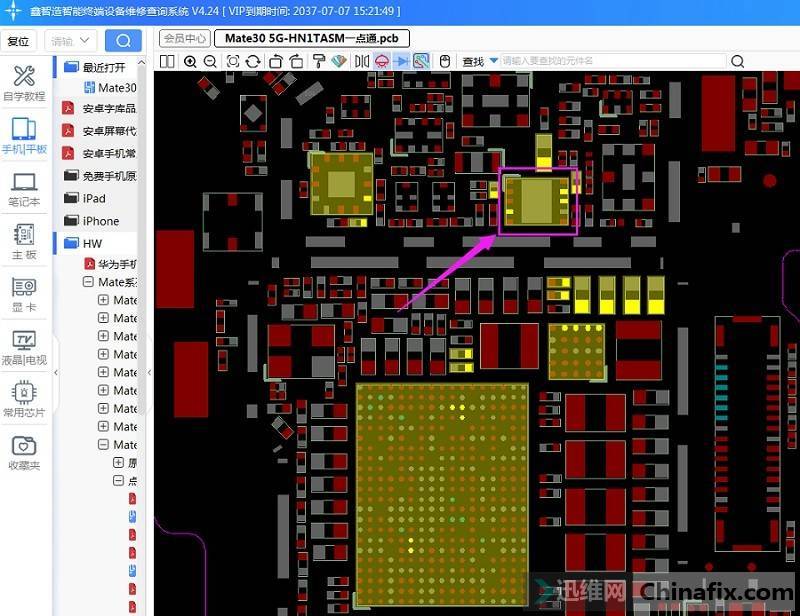Click the fit-to-screen icon in toolbar
Viewport: 800px width, 616px height.
coord(233,61)
